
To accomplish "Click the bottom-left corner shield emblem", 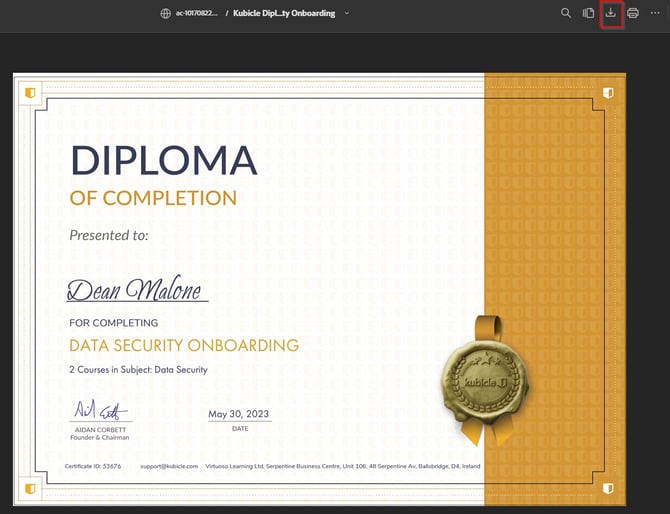I will click(30, 487).
